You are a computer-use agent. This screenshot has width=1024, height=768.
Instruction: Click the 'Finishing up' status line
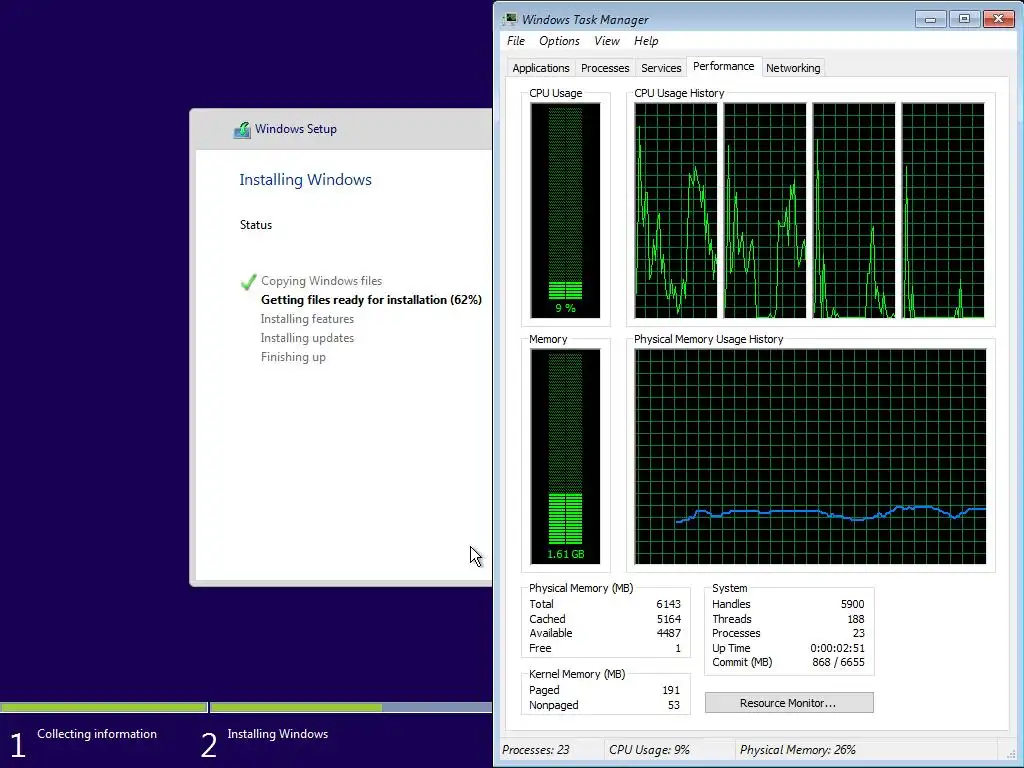click(x=293, y=357)
